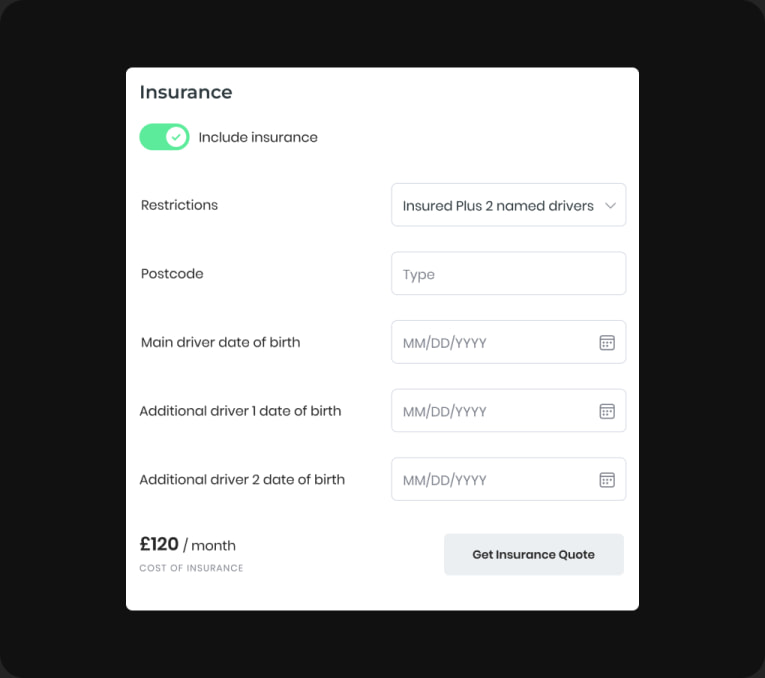
Task: Focus additional driver 2 date placeholder text
Action: (445, 481)
